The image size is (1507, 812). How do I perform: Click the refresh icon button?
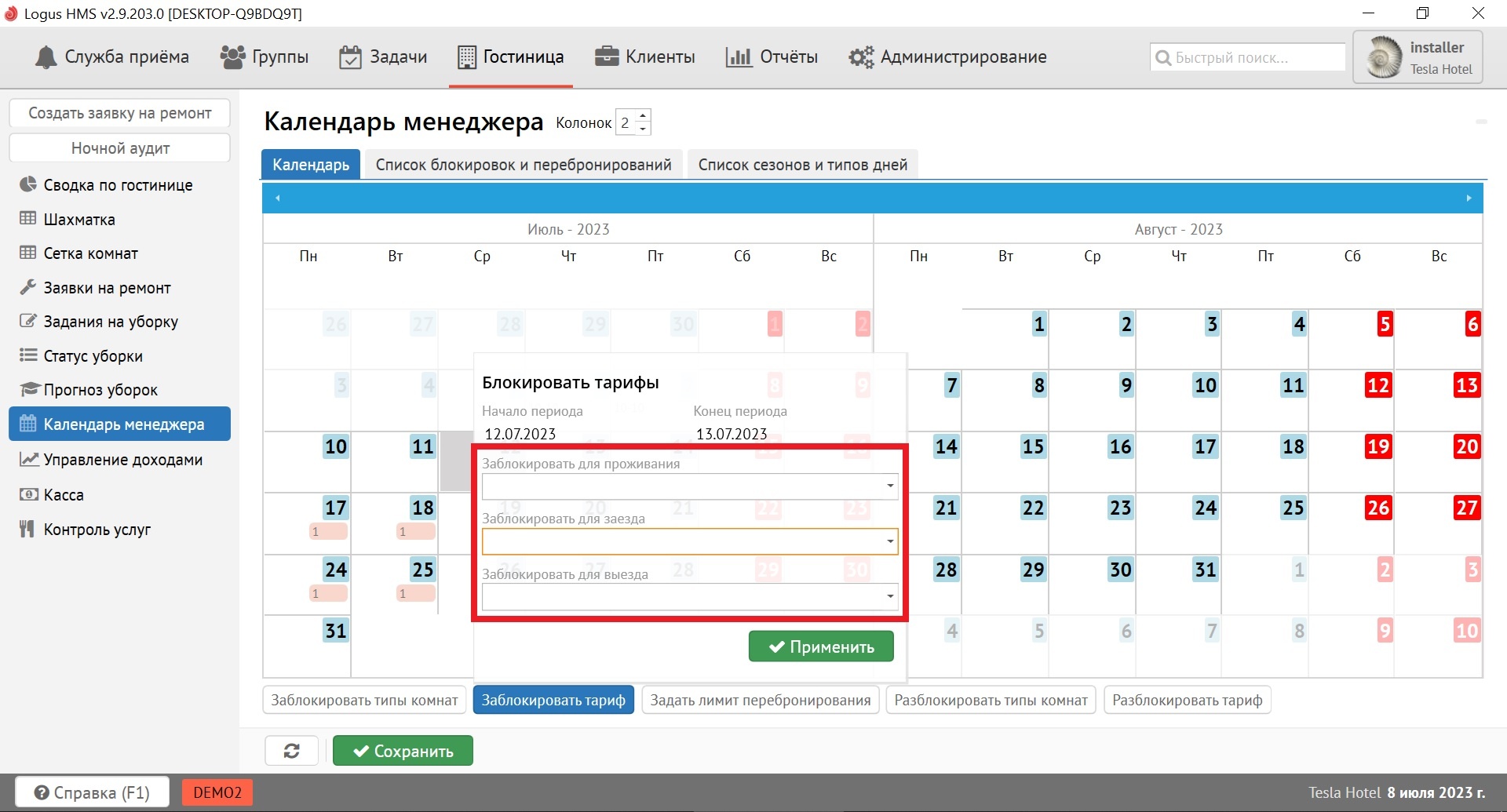(x=292, y=751)
